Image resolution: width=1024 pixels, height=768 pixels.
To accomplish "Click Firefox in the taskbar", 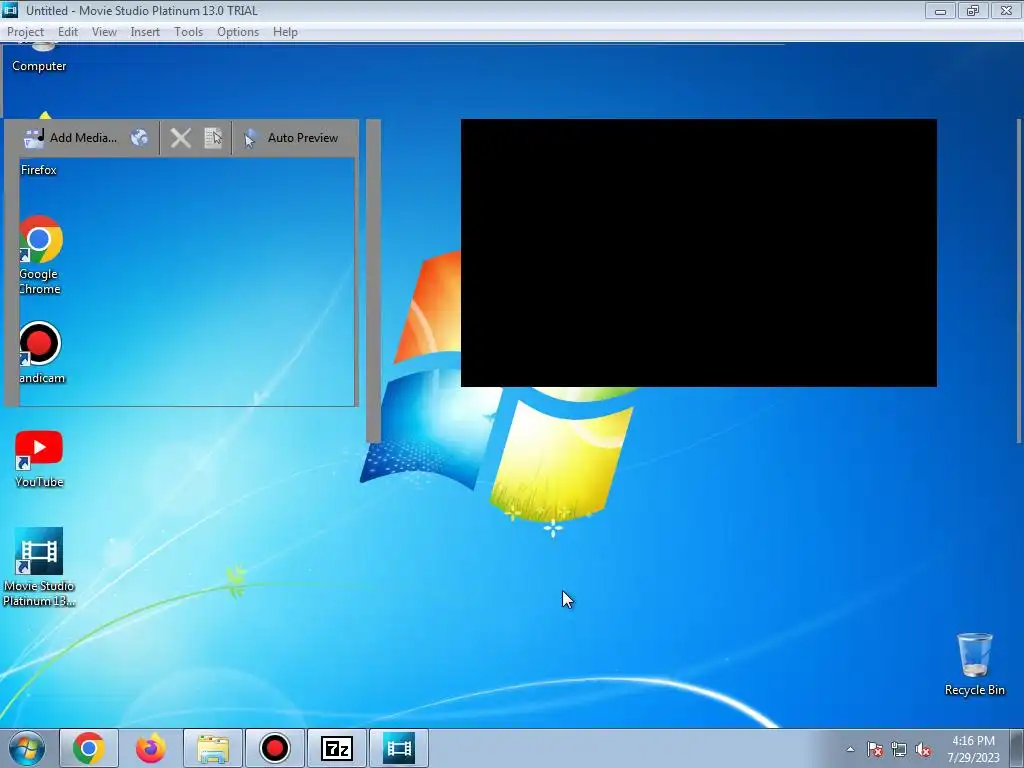I will (151, 748).
